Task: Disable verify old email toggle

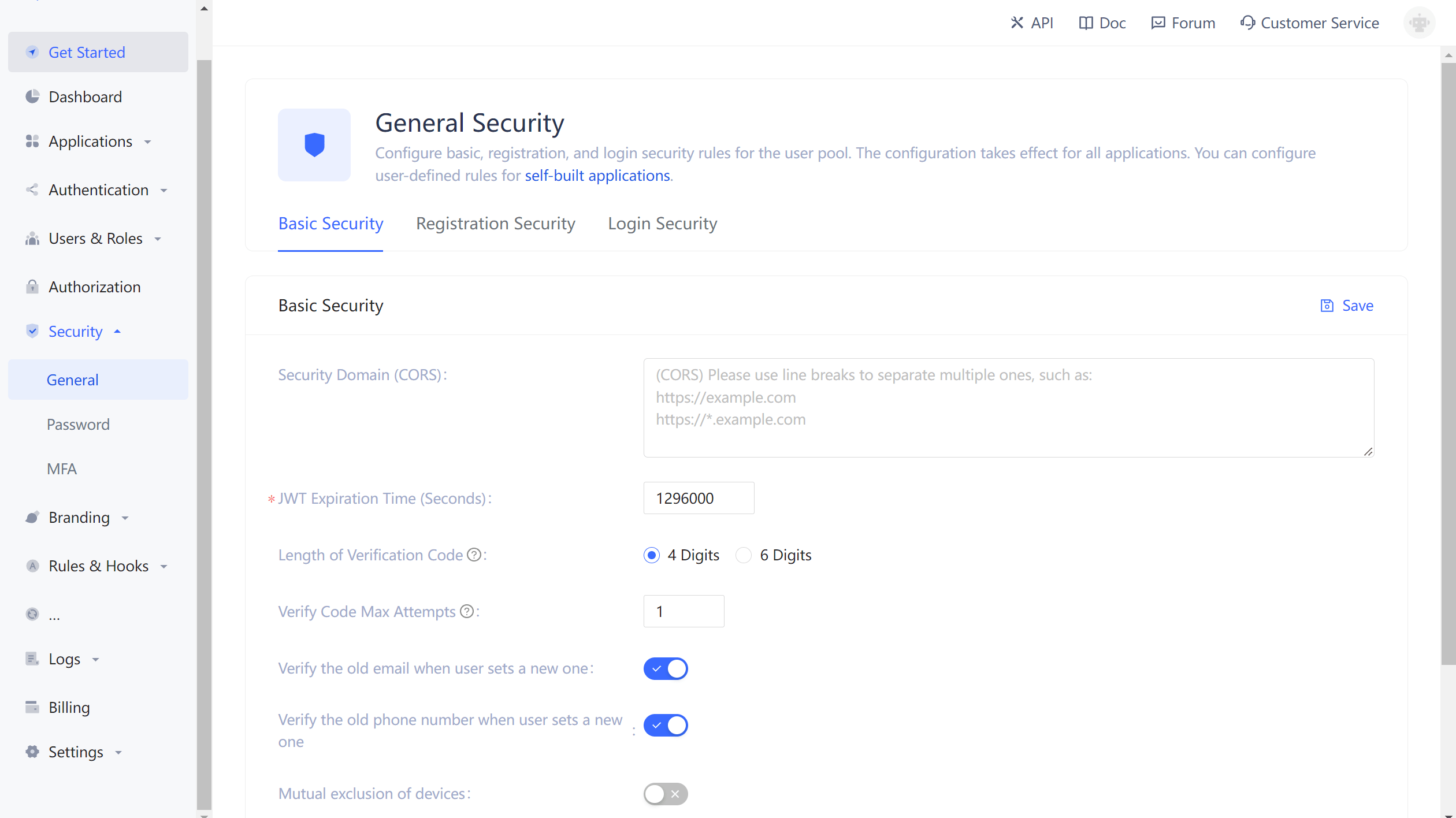Action: click(666, 668)
